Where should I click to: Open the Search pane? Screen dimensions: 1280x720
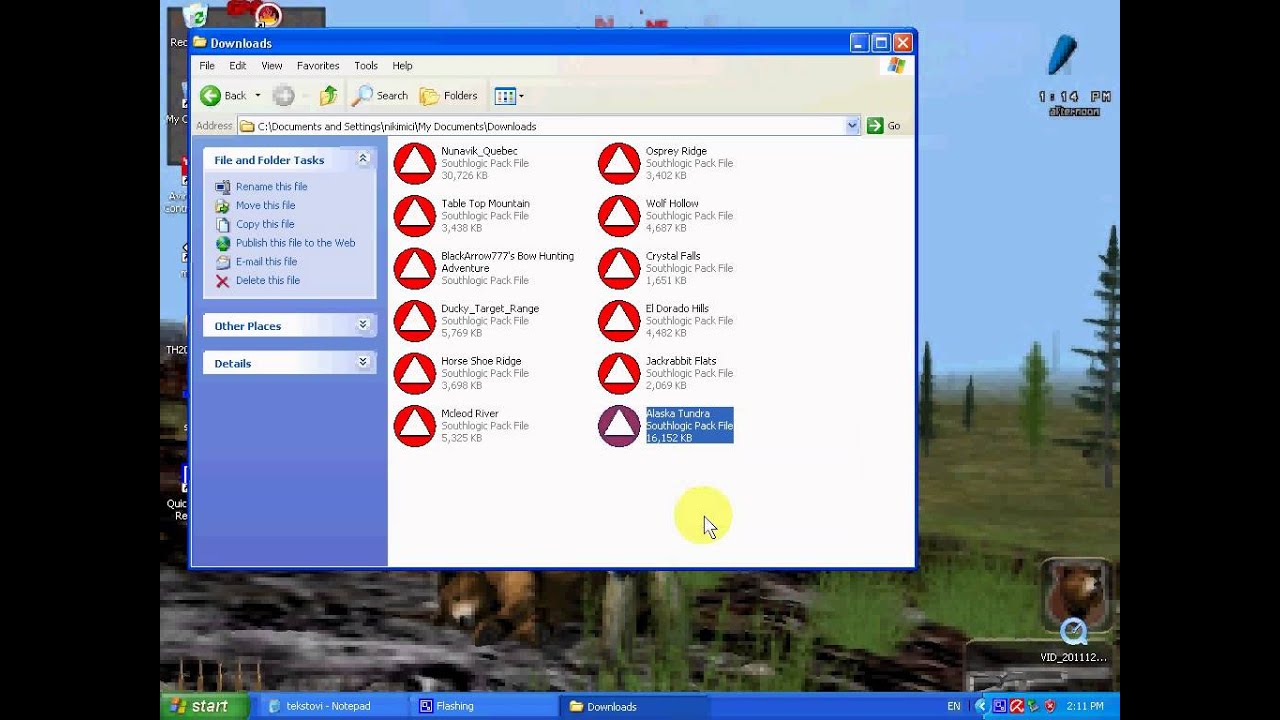pyautogui.click(x=380, y=96)
